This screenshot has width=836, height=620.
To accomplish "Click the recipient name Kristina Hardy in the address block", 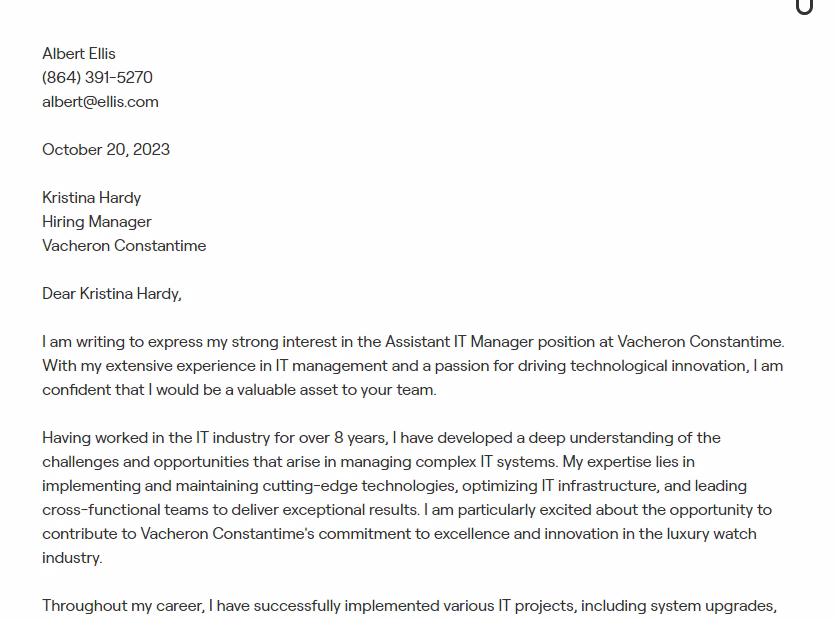I will click(x=92, y=198).
